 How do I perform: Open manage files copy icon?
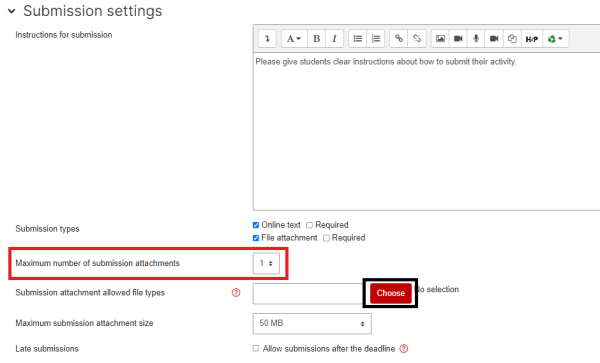coord(512,39)
